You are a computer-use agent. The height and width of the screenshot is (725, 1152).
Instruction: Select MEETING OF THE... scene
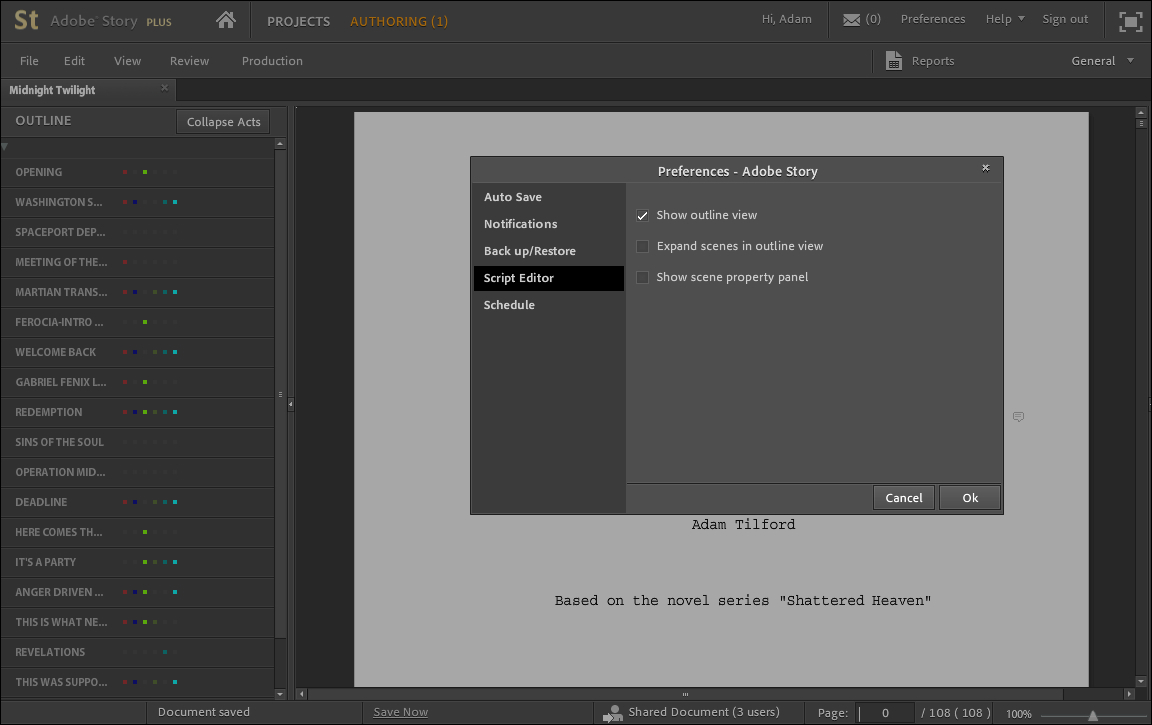click(137, 262)
